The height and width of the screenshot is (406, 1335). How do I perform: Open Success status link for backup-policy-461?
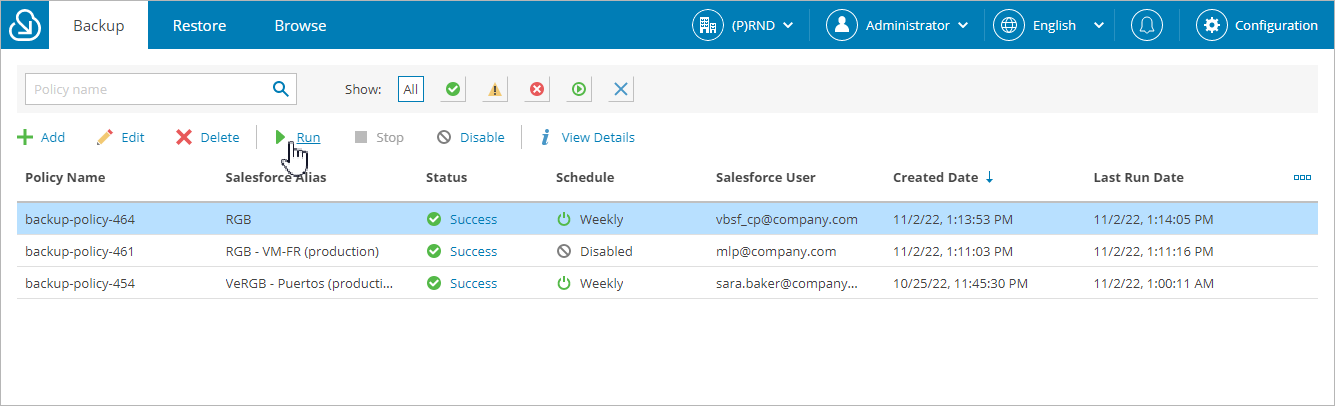(x=473, y=251)
